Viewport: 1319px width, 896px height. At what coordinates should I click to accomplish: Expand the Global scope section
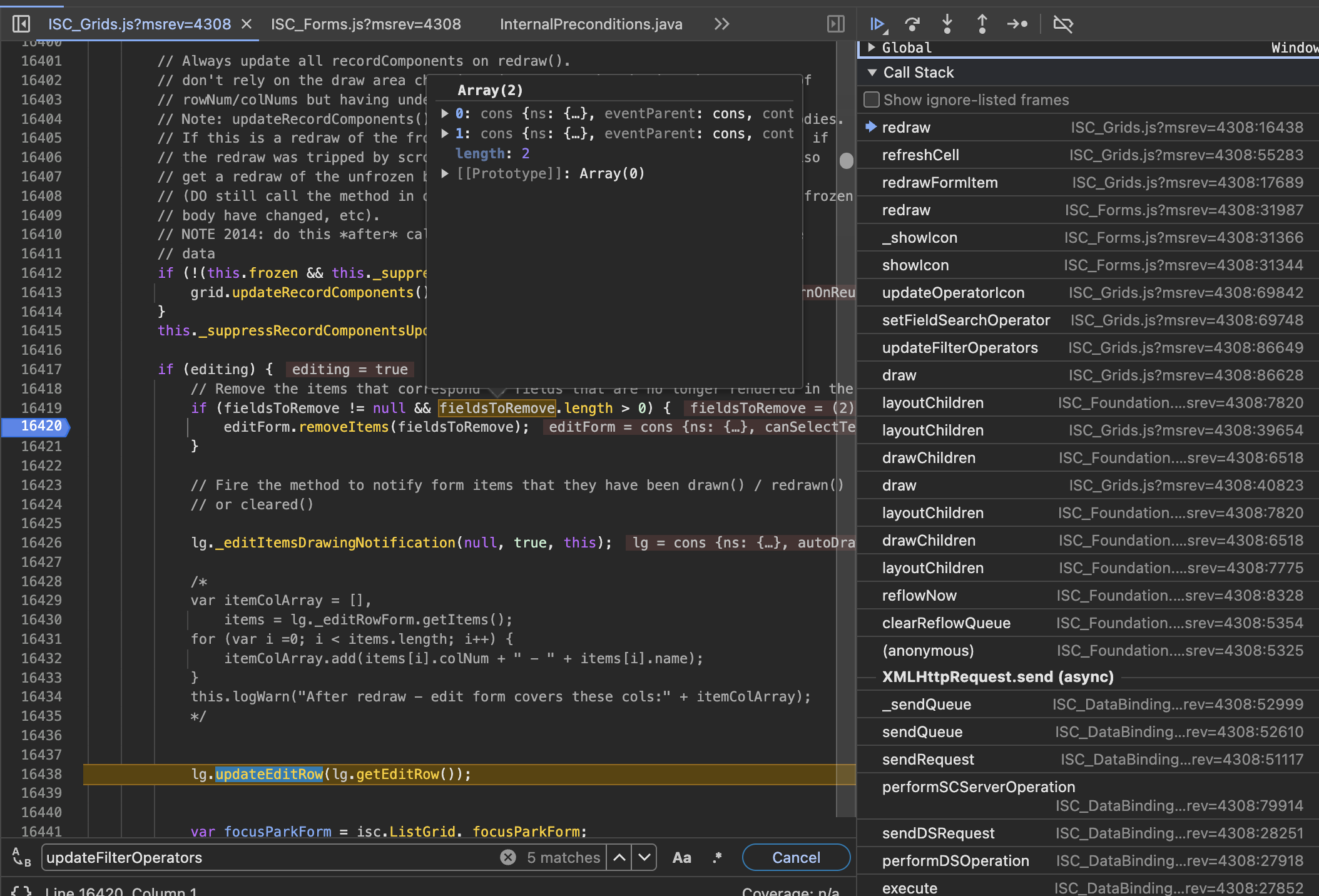pyautogui.click(x=871, y=48)
